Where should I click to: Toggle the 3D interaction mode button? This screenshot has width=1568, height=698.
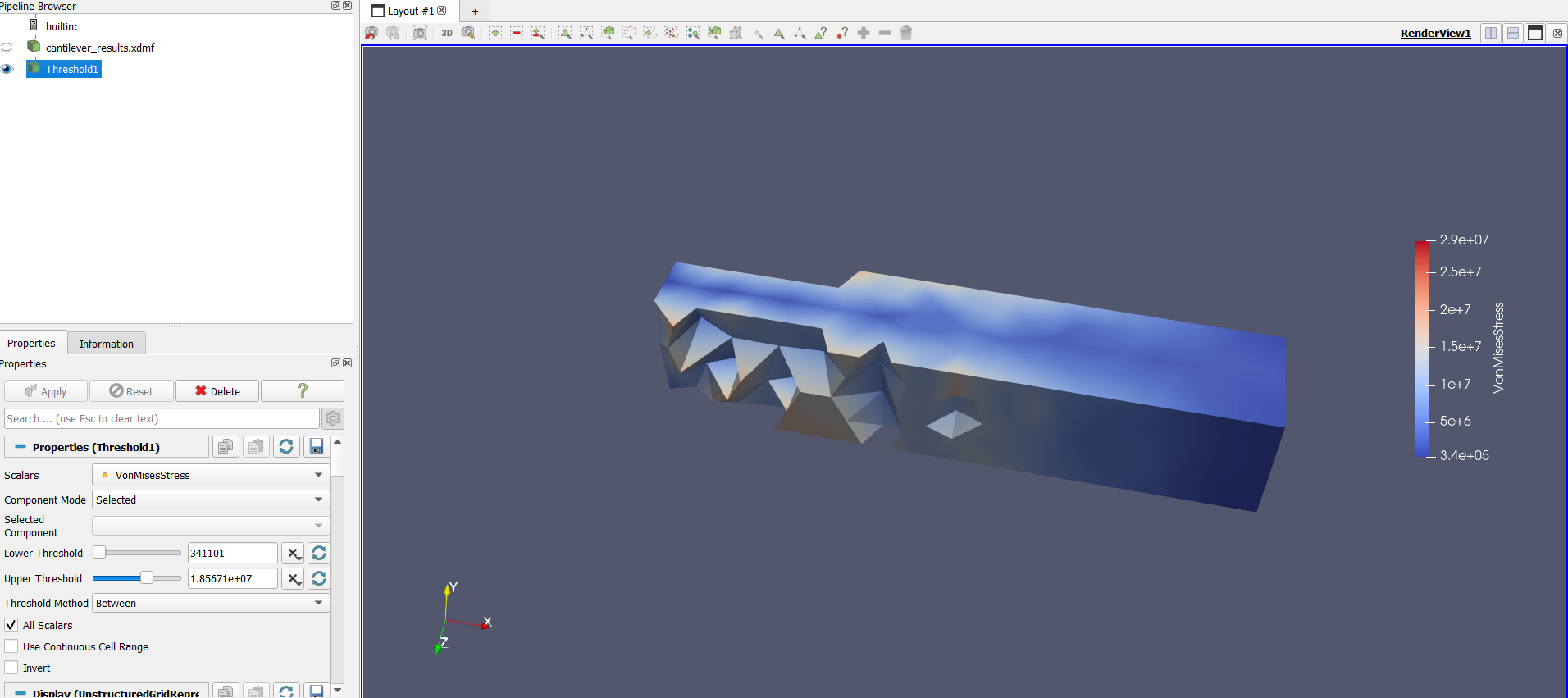[x=447, y=33]
